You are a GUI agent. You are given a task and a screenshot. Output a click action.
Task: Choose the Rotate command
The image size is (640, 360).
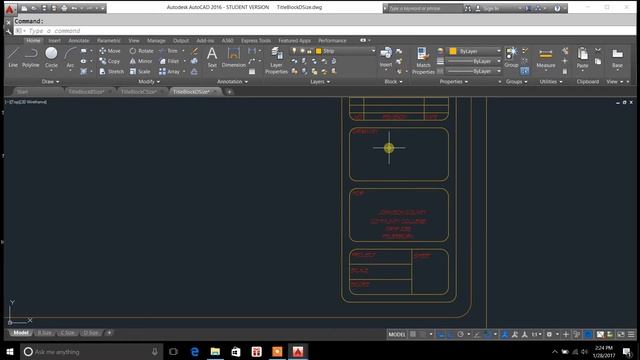tap(141, 51)
